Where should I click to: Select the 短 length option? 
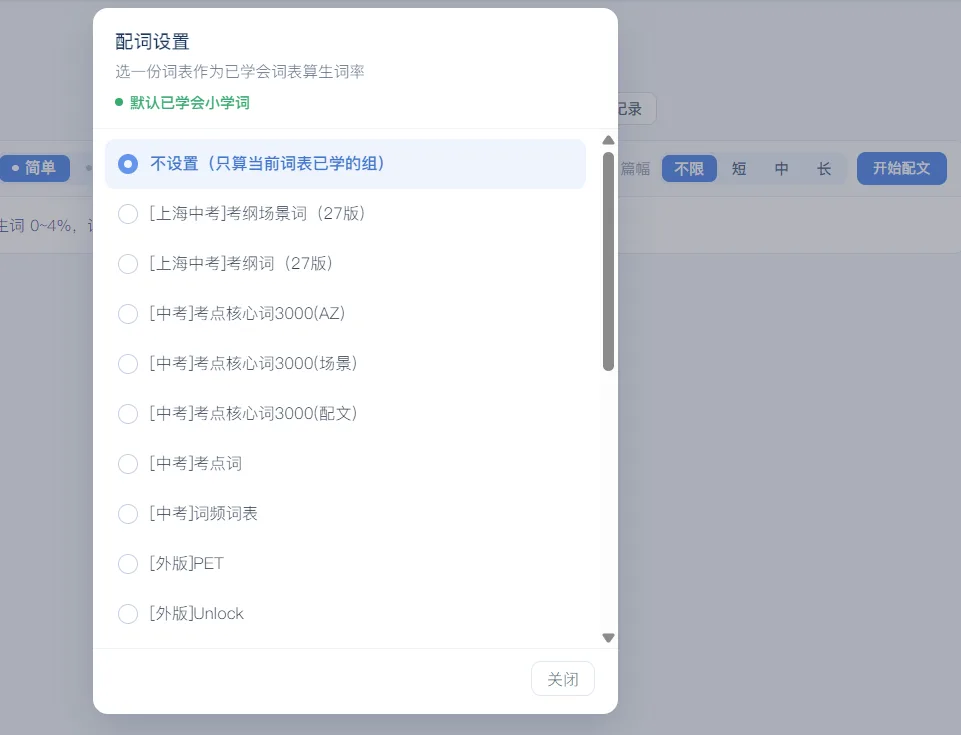tap(739, 169)
